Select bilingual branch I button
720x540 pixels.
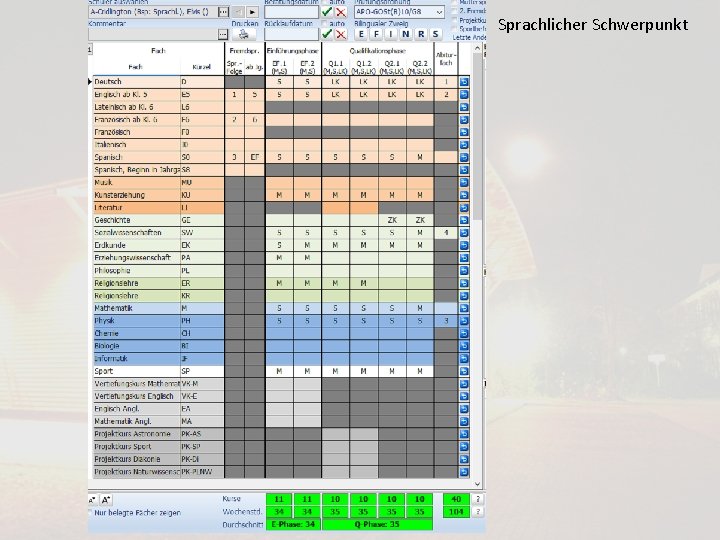[x=391, y=34]
